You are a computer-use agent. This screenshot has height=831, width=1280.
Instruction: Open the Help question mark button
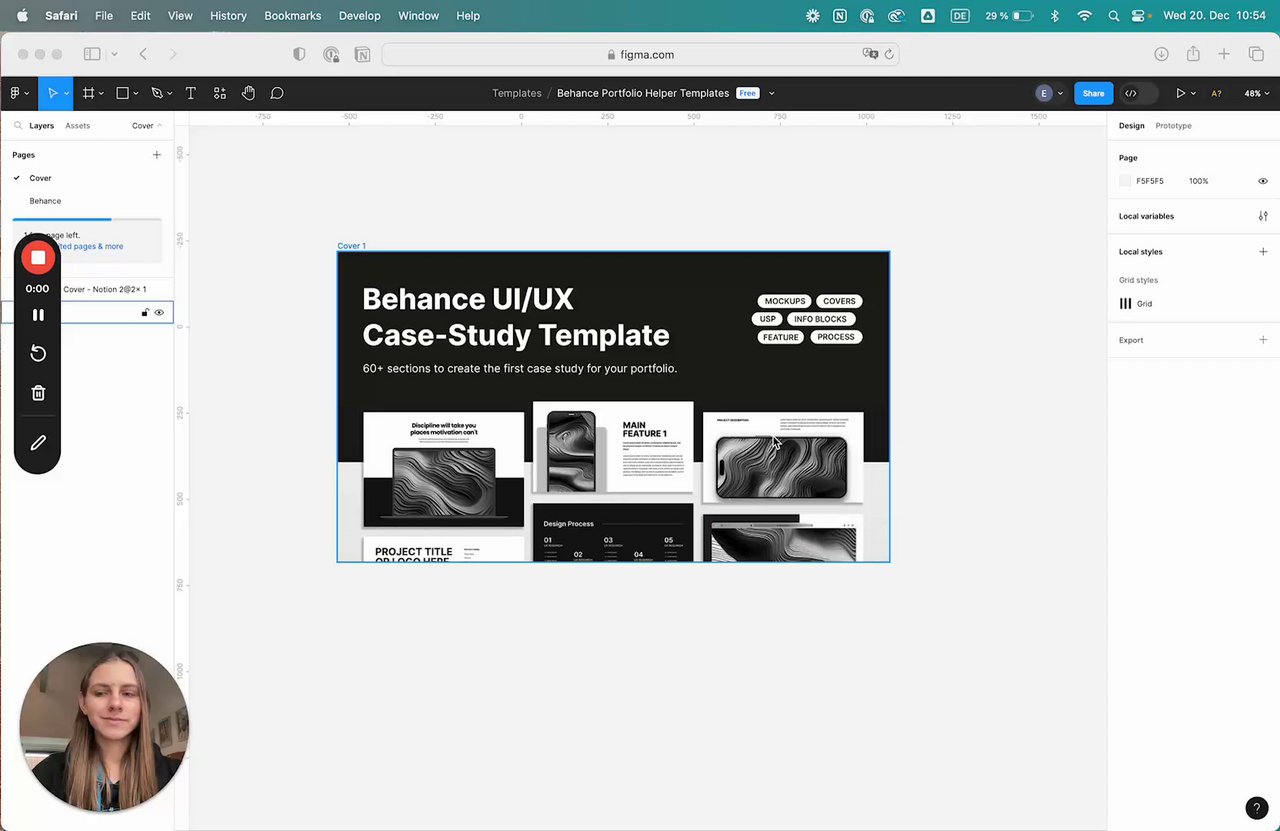click(x=1256, y=808)
